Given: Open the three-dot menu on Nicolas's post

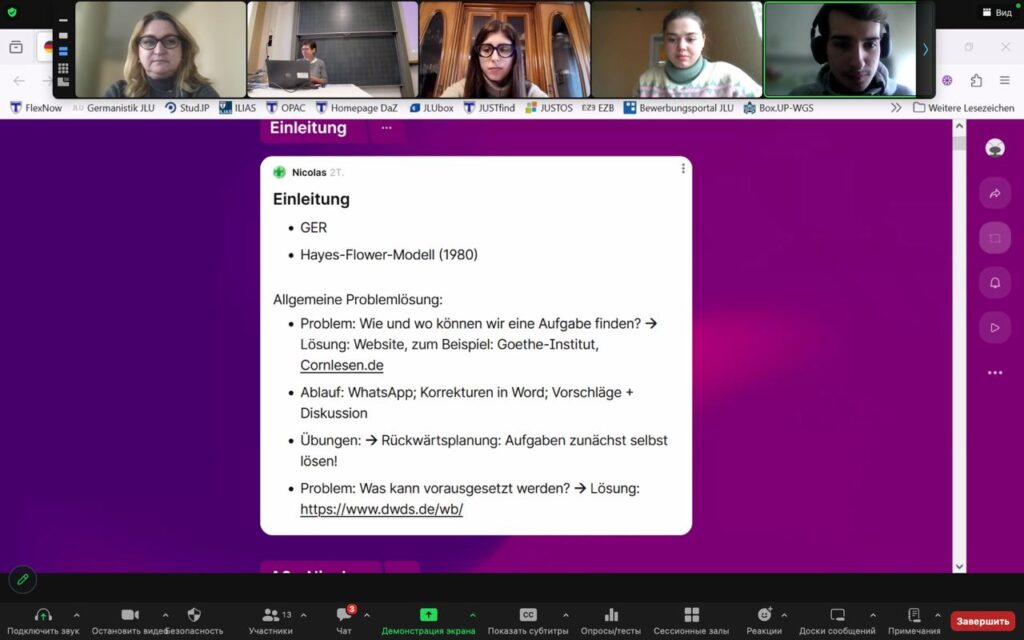Looking at the screenshot, I should [x=683, y=169].
